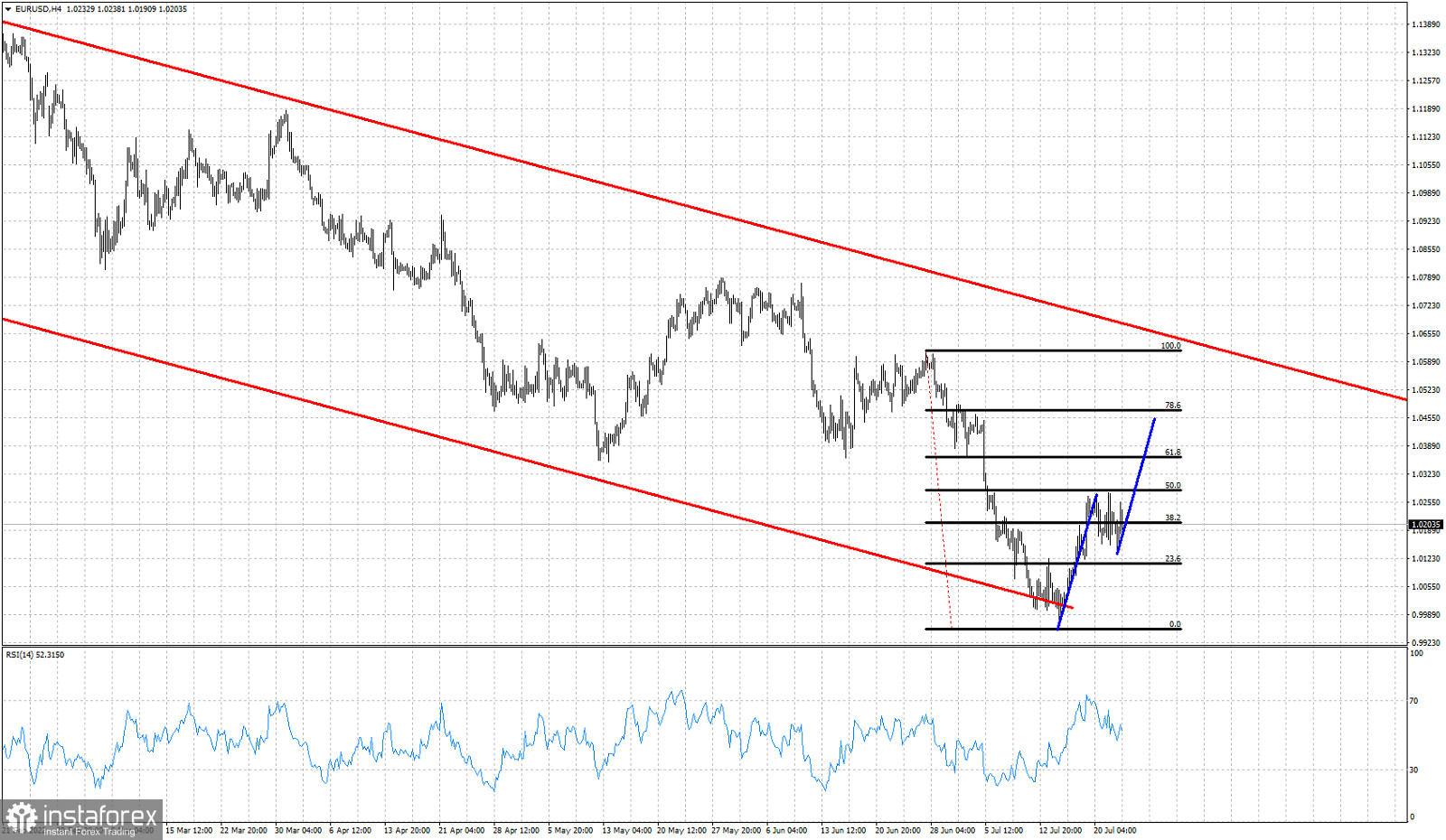1446x840 pixels.
Task: Select the 50.0 Fibonacci level label
Action: coord(1172,485)
